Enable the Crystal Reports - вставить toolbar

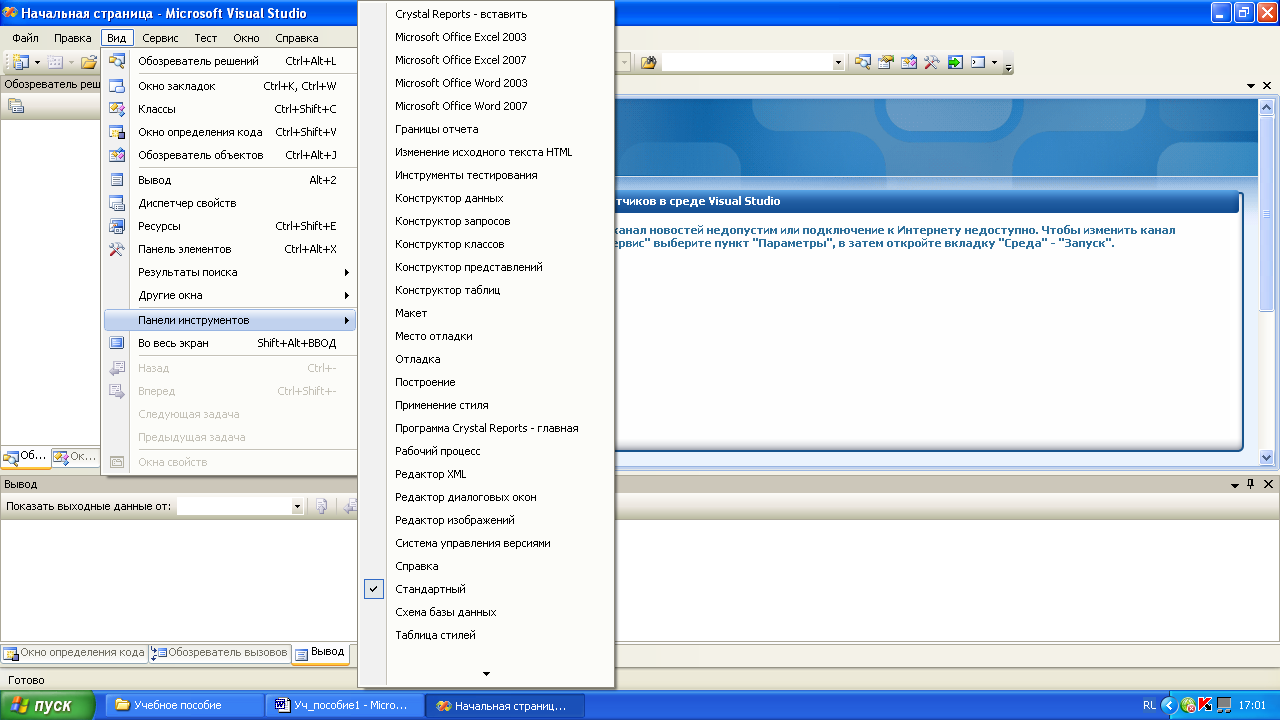tap(486, 14)
